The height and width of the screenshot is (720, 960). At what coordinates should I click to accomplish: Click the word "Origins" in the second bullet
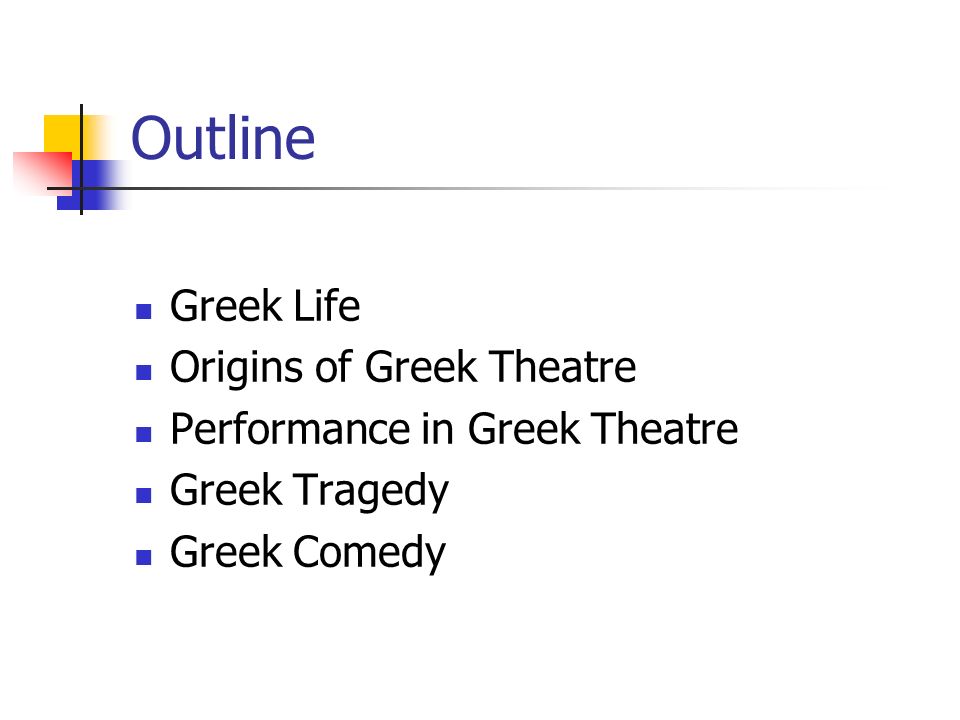tap(236, 368)
